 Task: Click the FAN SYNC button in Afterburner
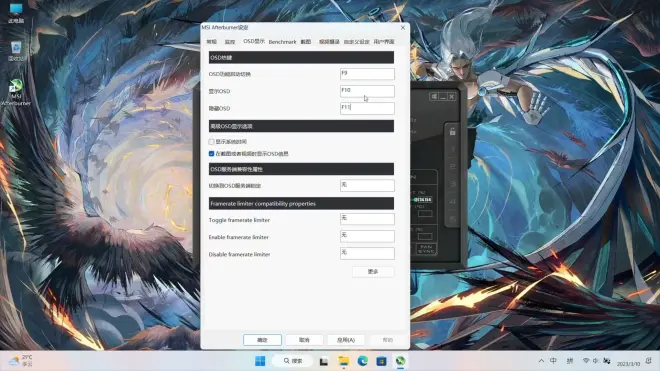pos(426,248)
